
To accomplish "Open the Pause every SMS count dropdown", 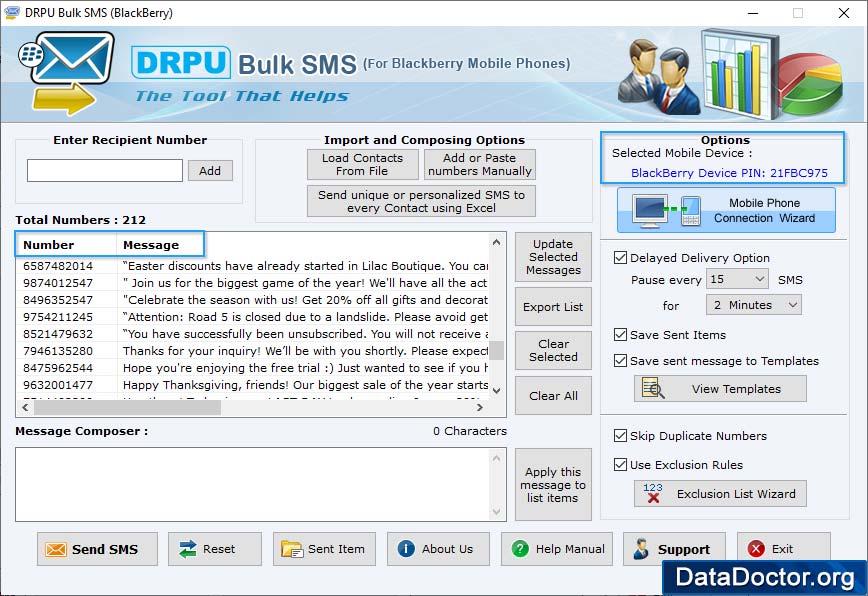I will click(737, 279).
